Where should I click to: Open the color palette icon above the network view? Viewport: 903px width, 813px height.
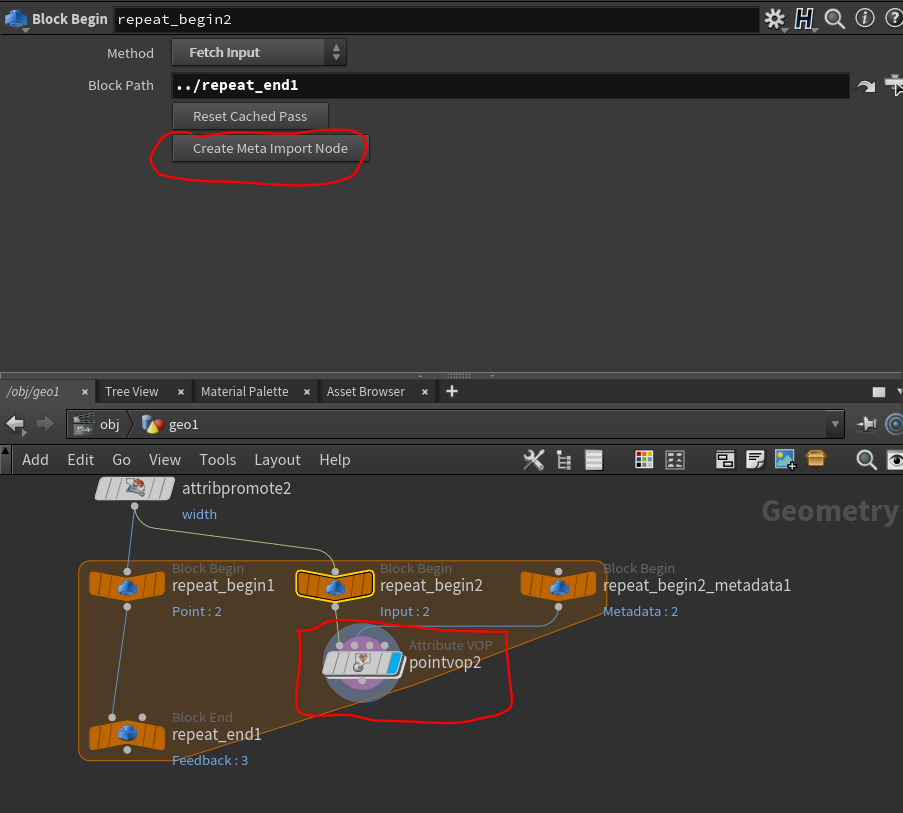click(x=645, y=460)
